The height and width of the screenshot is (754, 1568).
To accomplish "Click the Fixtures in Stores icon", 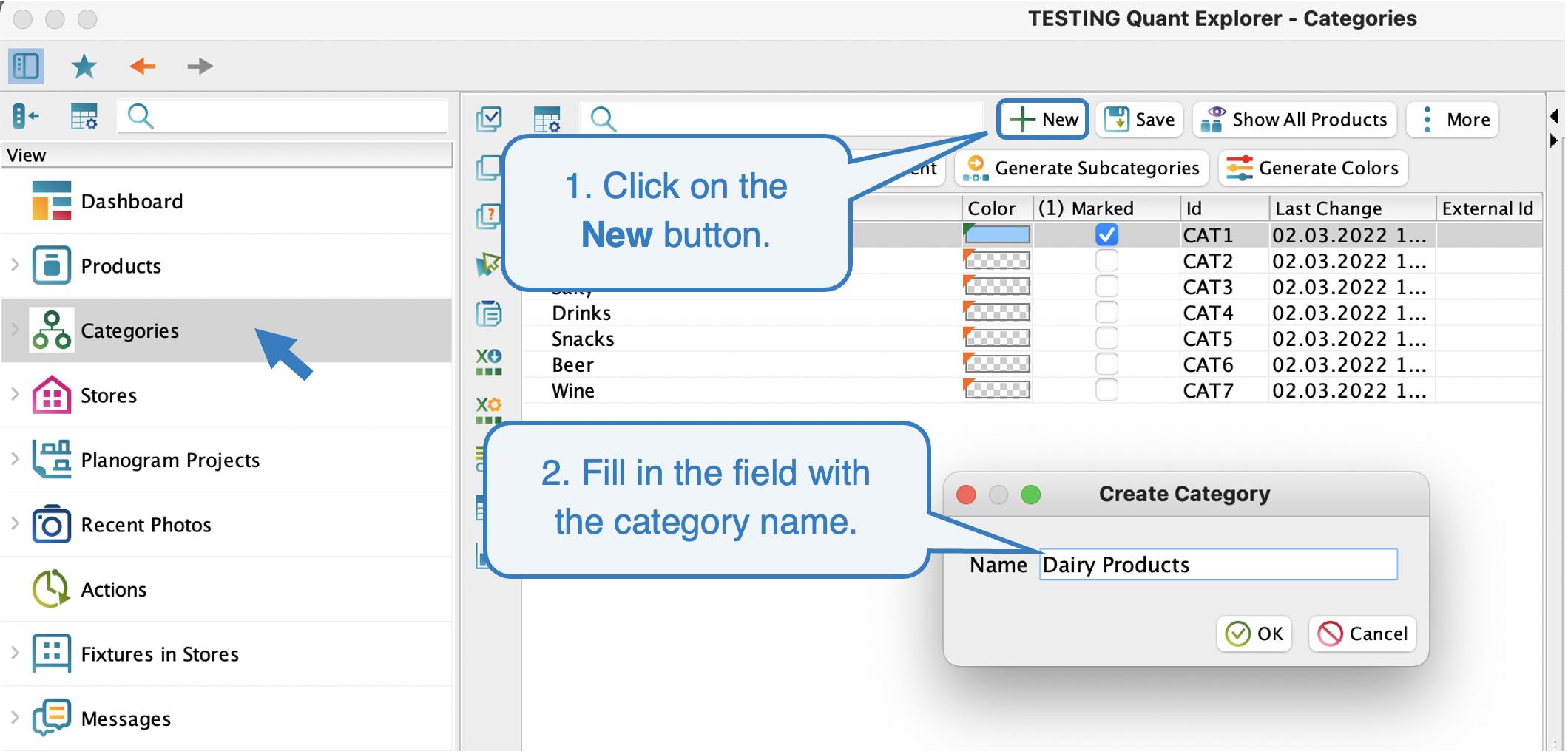I will [52, 653].
